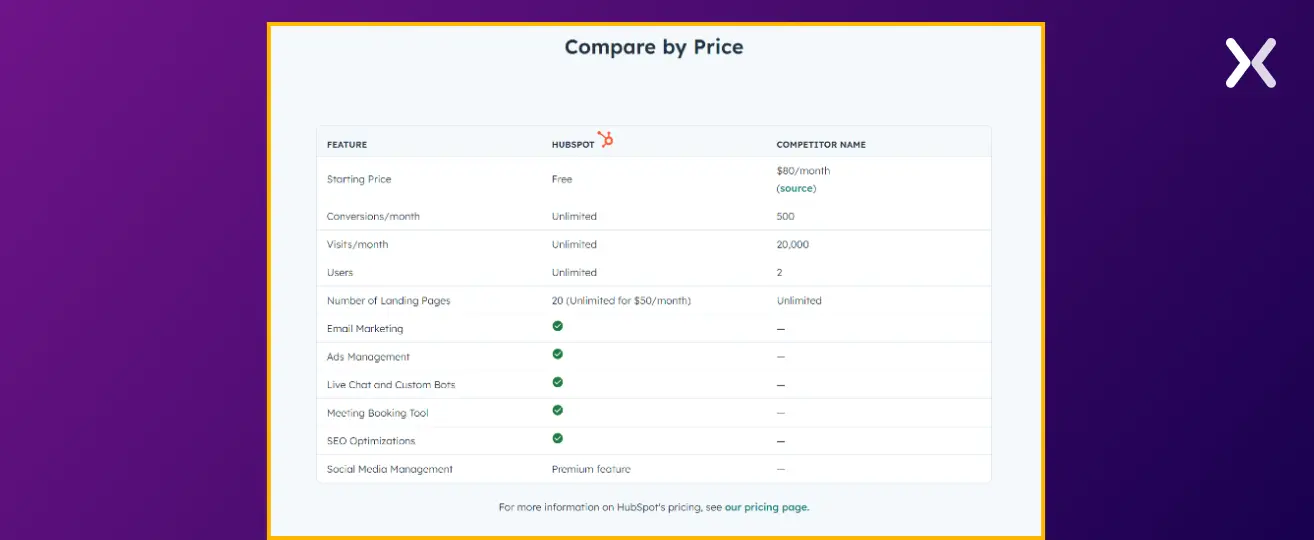Click competitor dash in Meeting Booking Tool row
Screen dimensions: 1314x540
[781, 413]
